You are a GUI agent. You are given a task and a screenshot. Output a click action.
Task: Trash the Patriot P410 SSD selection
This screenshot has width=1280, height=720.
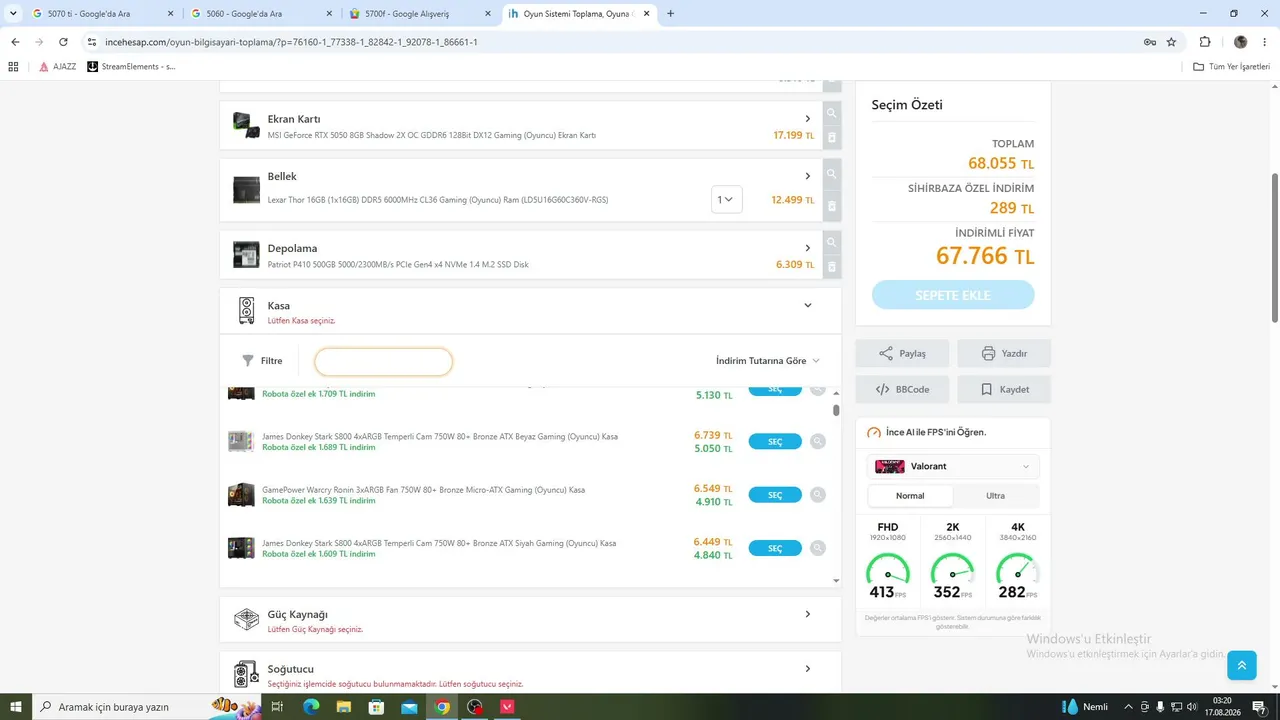pos(831,267)
